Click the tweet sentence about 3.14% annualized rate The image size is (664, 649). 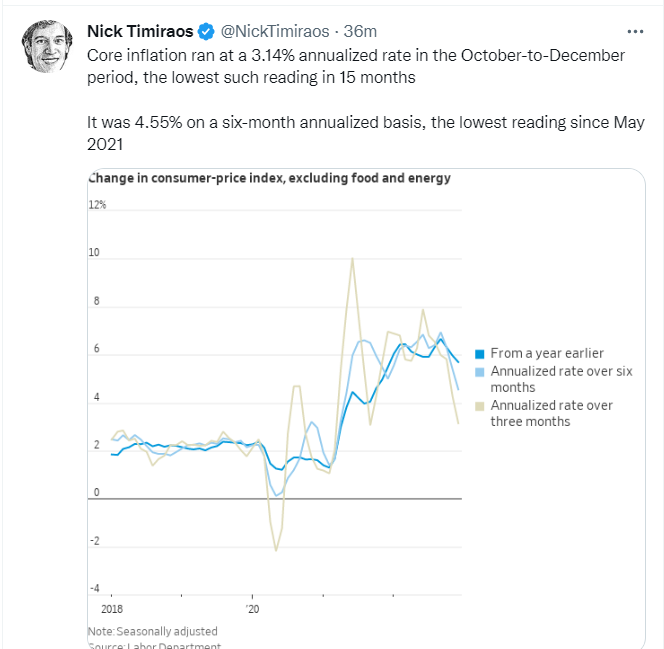click(x=357, y=65)
